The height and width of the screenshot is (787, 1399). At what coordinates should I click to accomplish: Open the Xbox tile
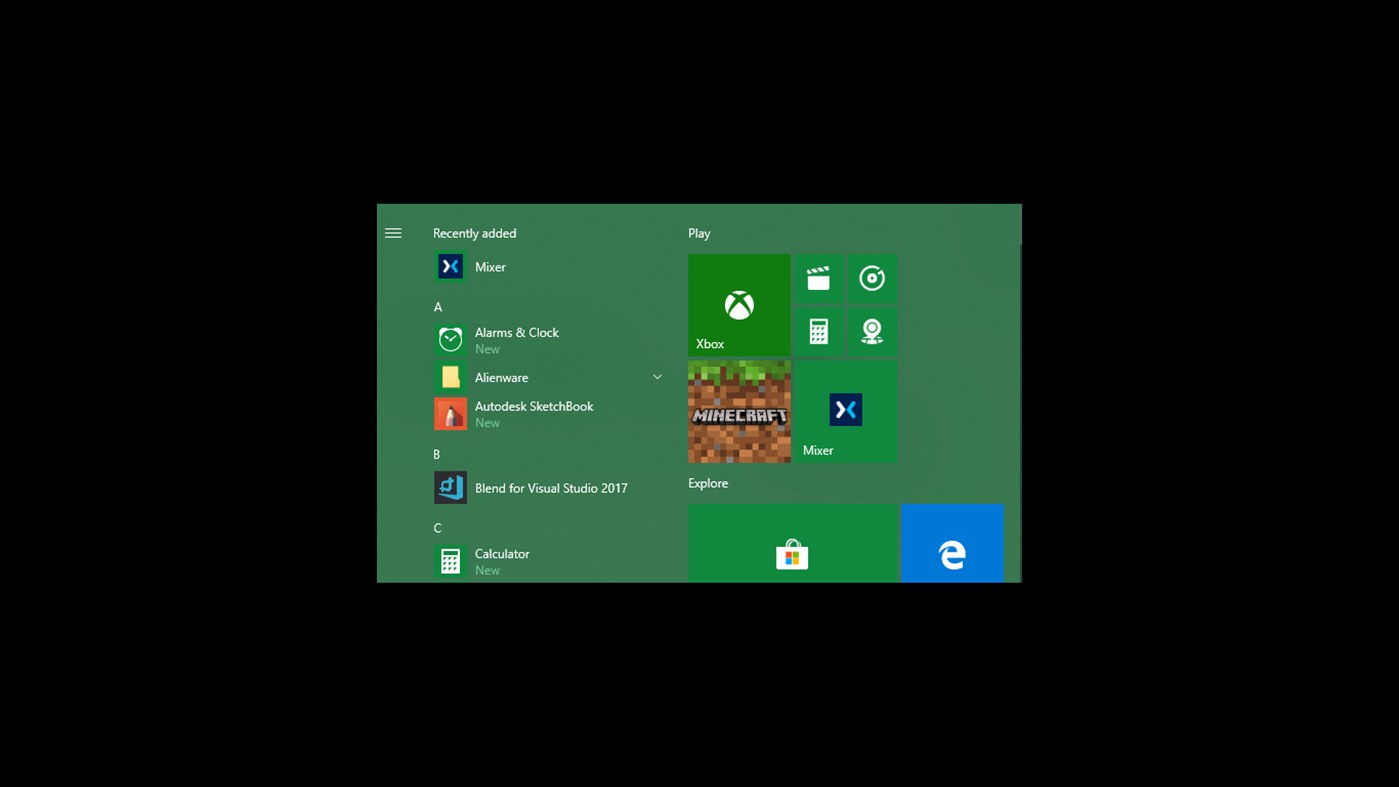coord(739,305)
